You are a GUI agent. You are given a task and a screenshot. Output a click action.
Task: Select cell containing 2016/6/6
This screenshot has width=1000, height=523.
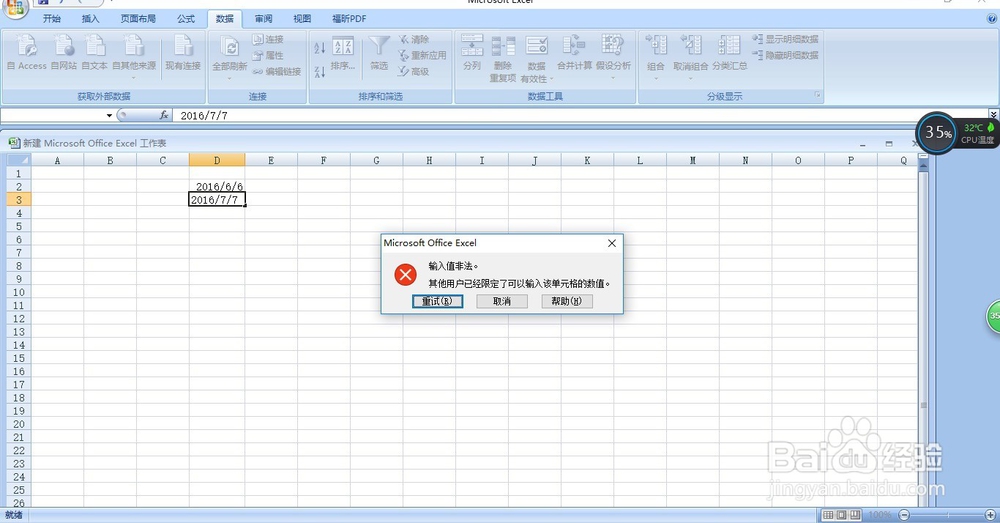pyautogui.click(x=217, y=186)
